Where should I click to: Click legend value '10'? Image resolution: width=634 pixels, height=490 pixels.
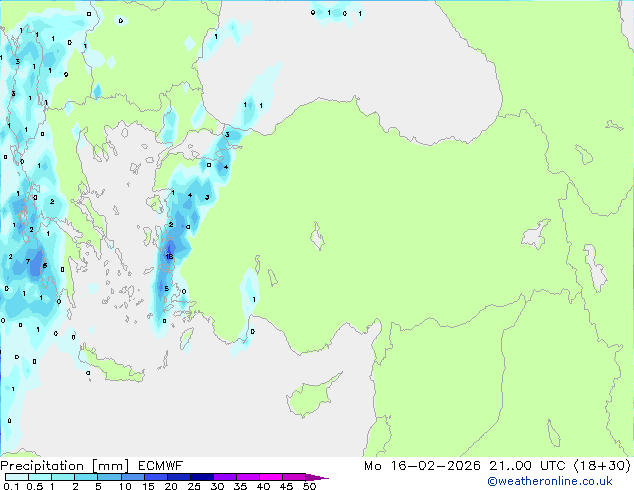tap(125, 486)
